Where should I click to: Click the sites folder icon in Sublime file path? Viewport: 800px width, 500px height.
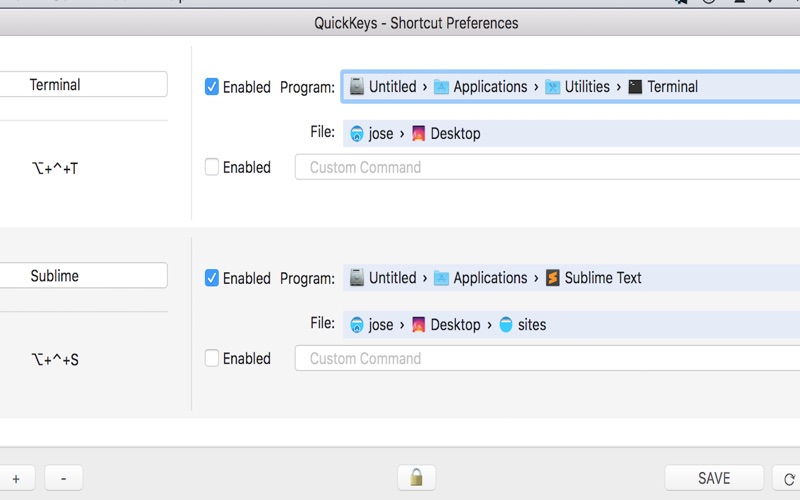[506, 325]
